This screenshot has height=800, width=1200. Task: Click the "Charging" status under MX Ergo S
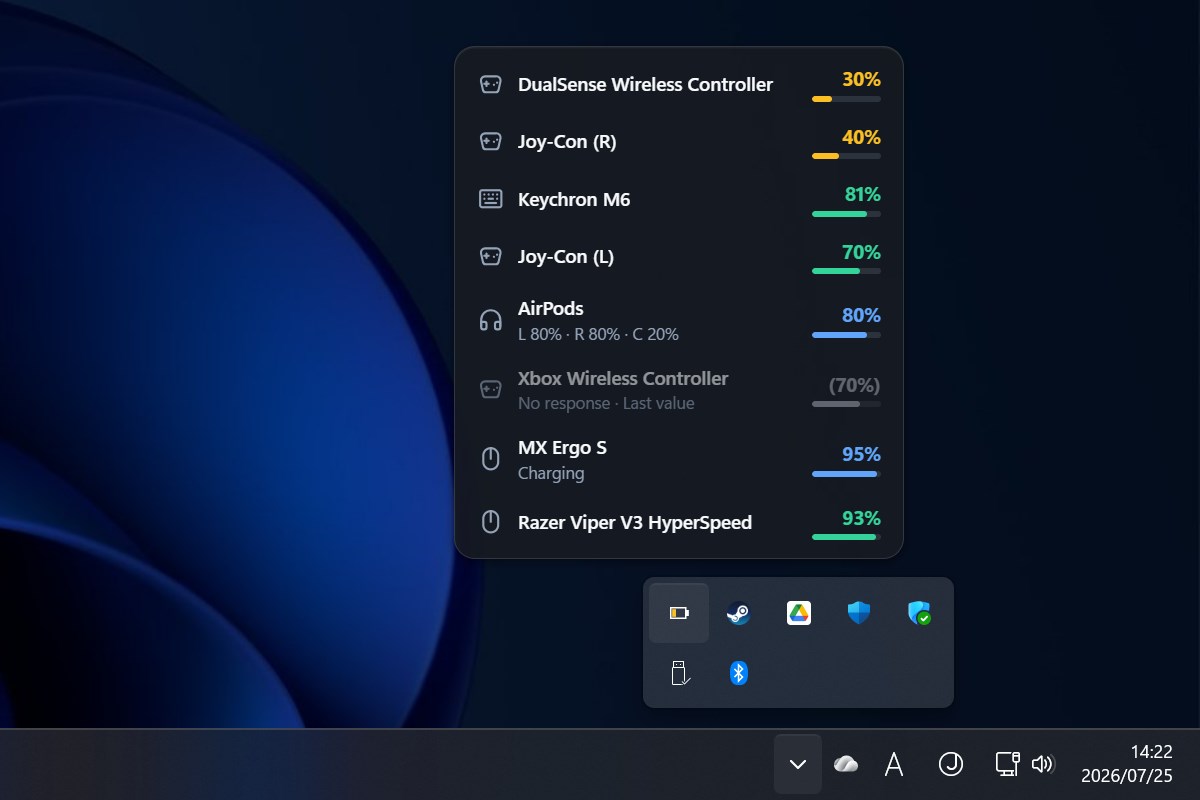point(551,473)
